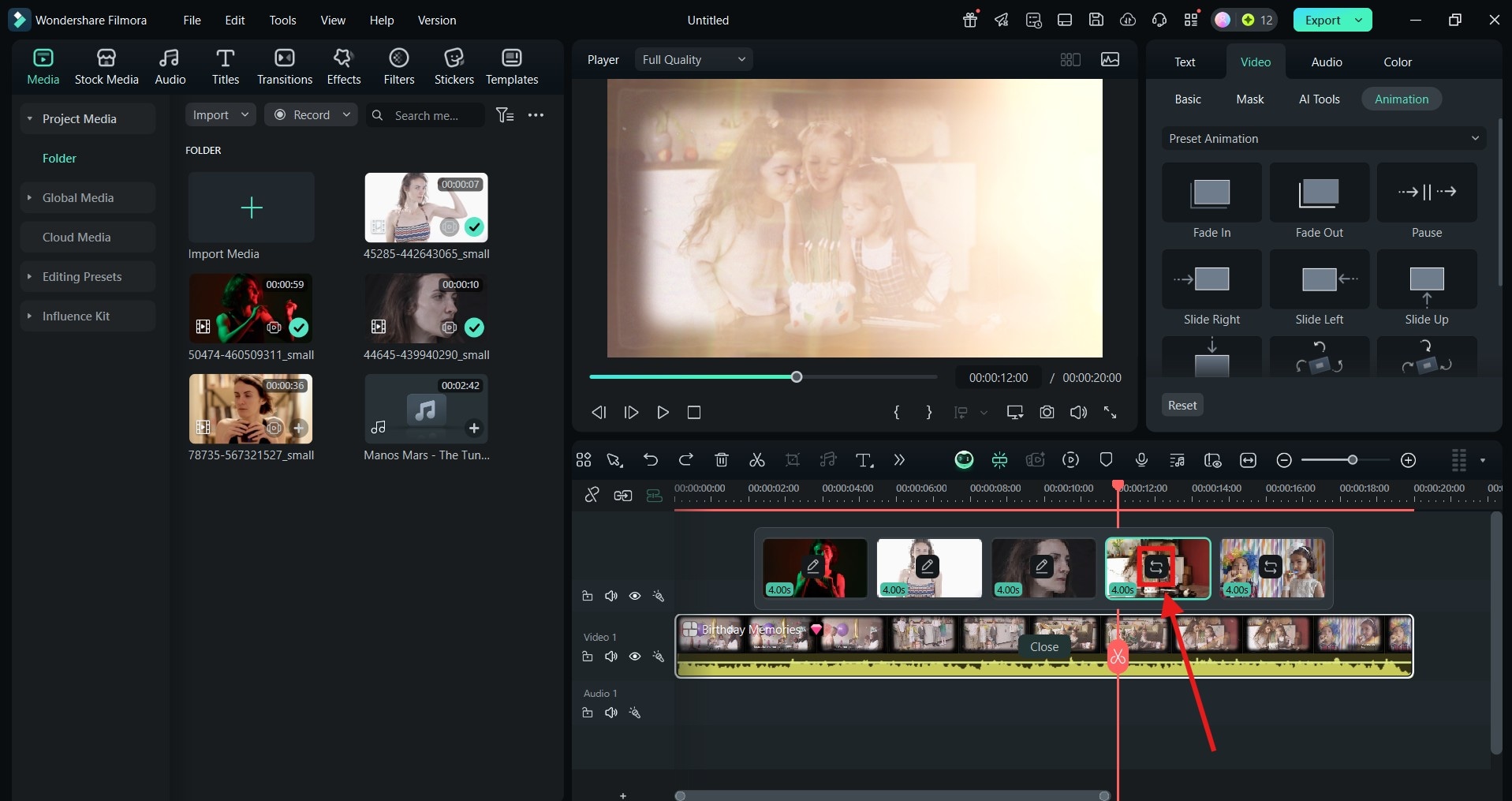This screenshot has height=801, width=1512.
Task: Click the redo icon in timeline toolbar
Action: 685,460
